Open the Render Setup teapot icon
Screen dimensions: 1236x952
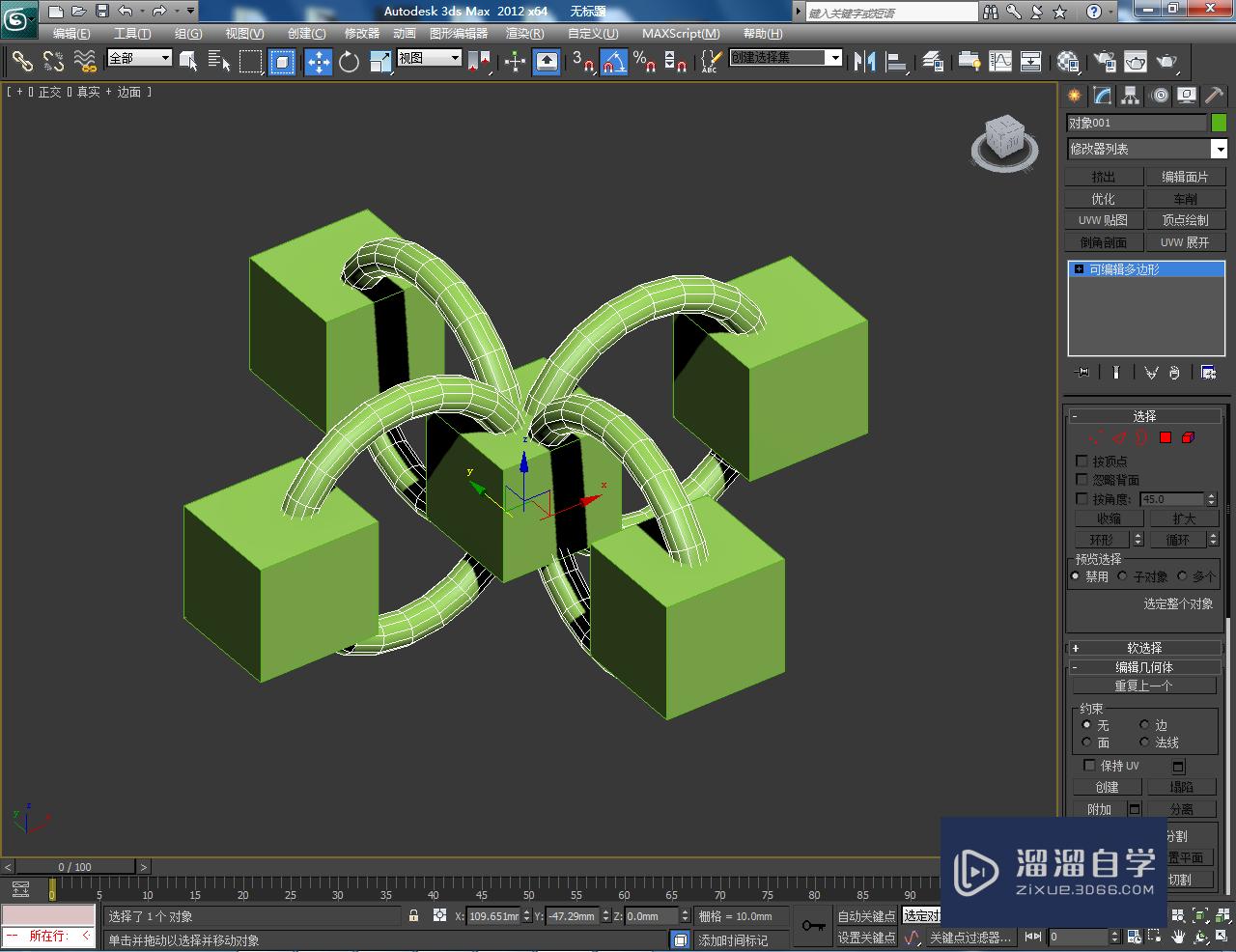(x=1104, y=61)
